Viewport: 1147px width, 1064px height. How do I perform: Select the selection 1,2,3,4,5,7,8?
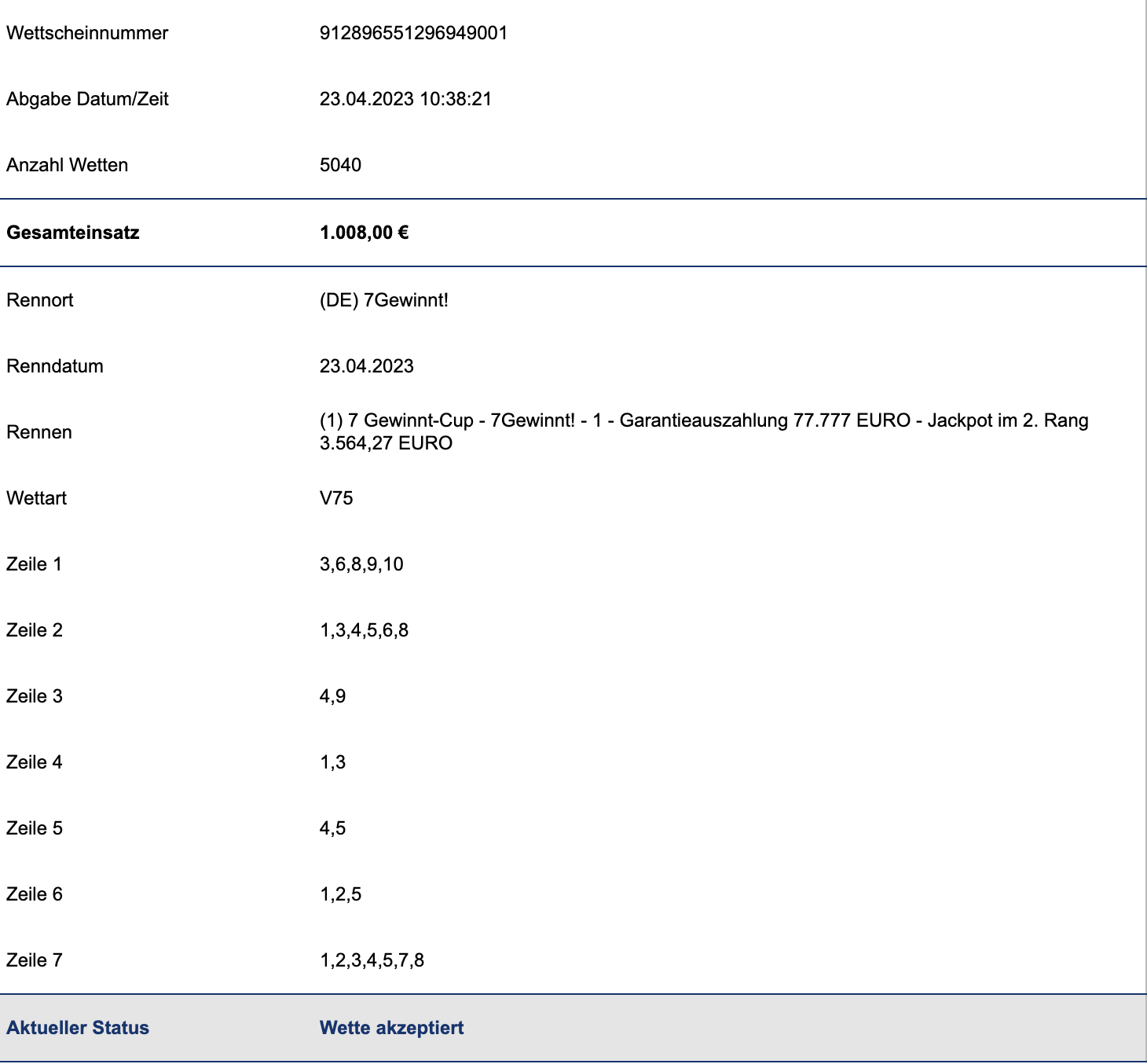pyautogui.click(x=372, y=960)
